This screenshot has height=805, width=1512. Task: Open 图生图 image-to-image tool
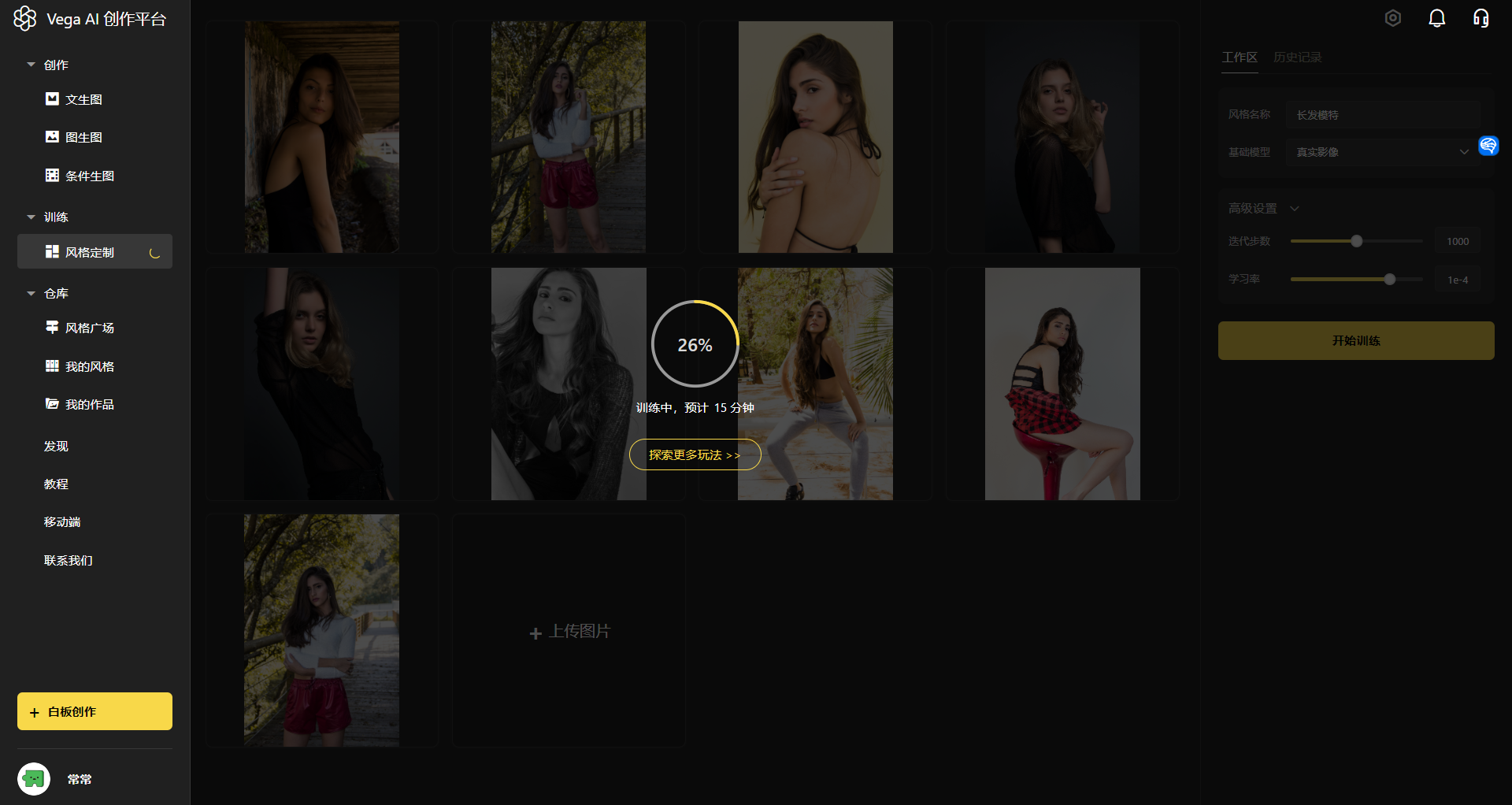click(75, 137)
